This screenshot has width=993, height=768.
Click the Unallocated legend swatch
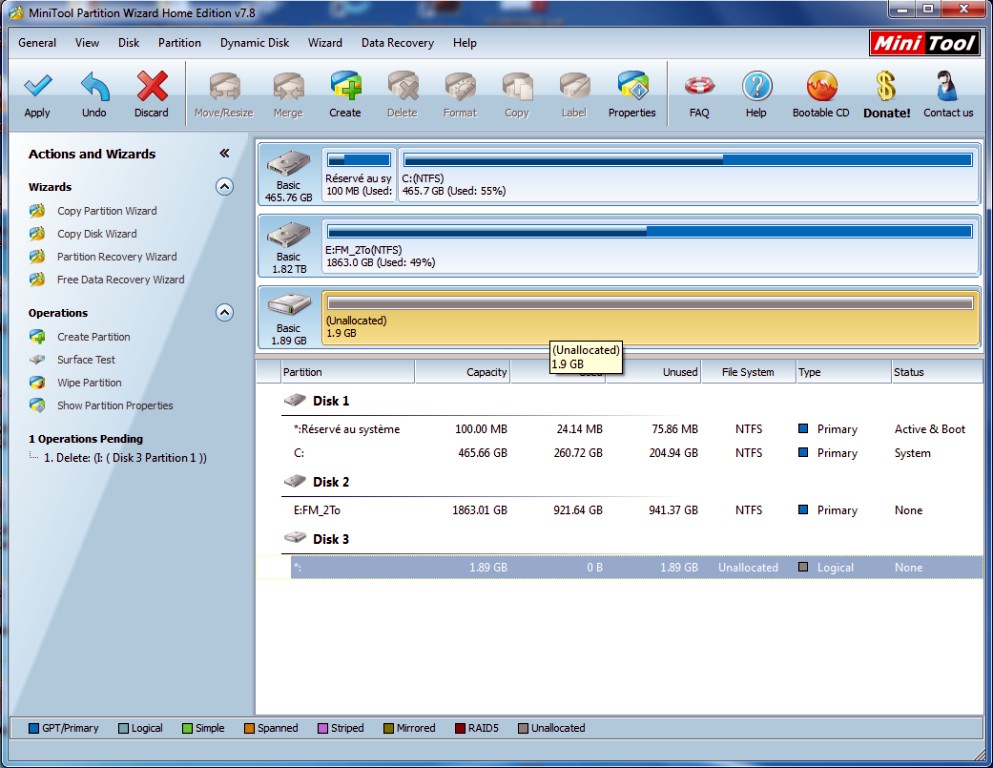coord(523,728)
